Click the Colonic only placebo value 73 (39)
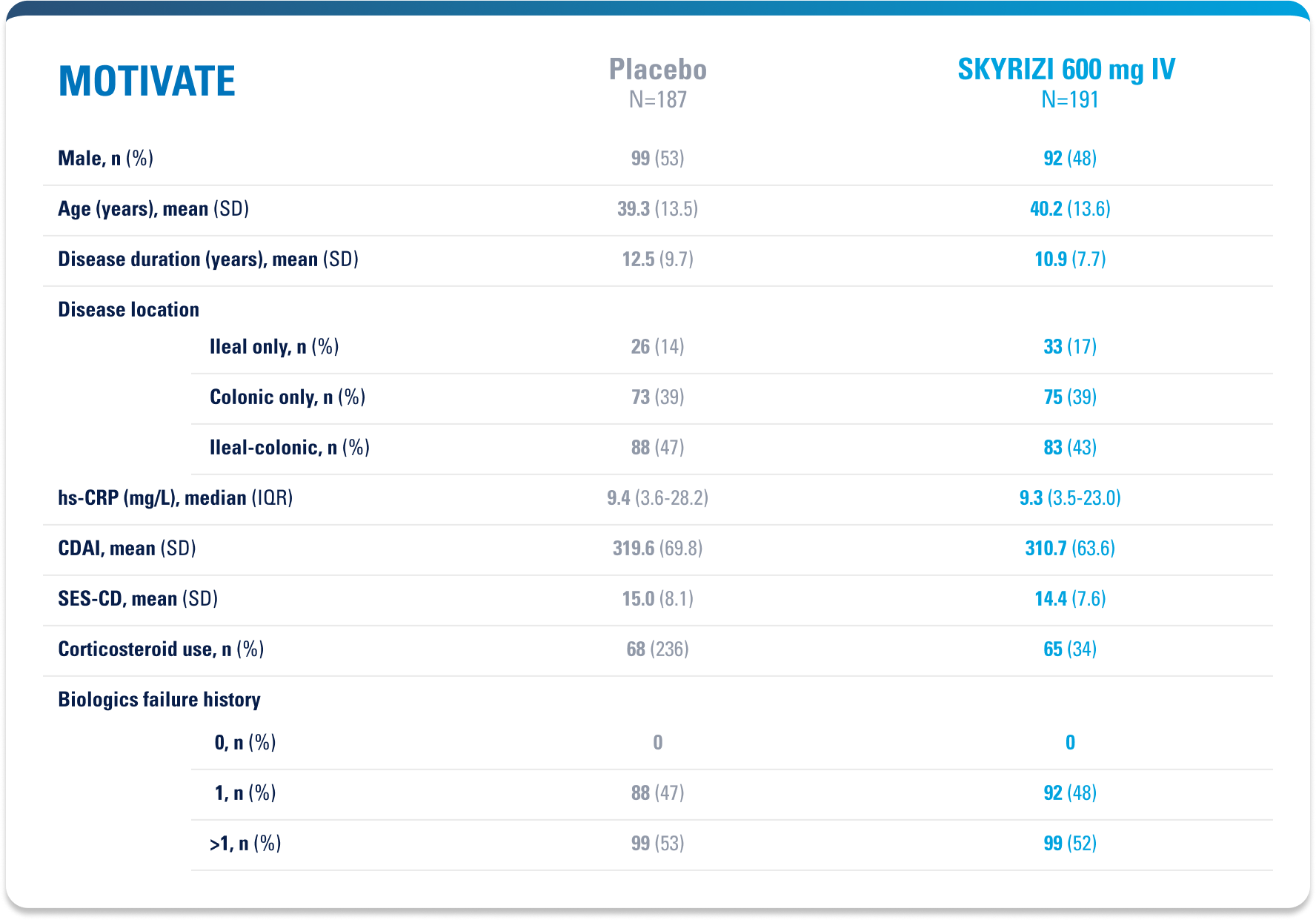1316x920 pixels. 657,397
